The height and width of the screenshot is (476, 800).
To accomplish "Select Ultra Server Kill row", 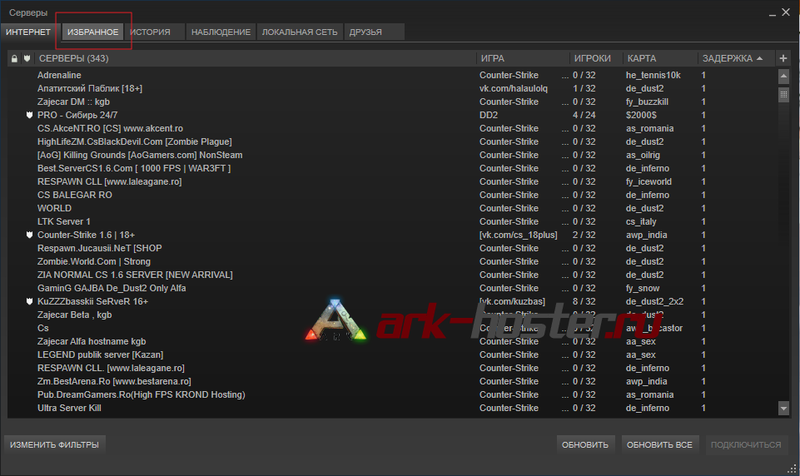I will click(391, 408).
